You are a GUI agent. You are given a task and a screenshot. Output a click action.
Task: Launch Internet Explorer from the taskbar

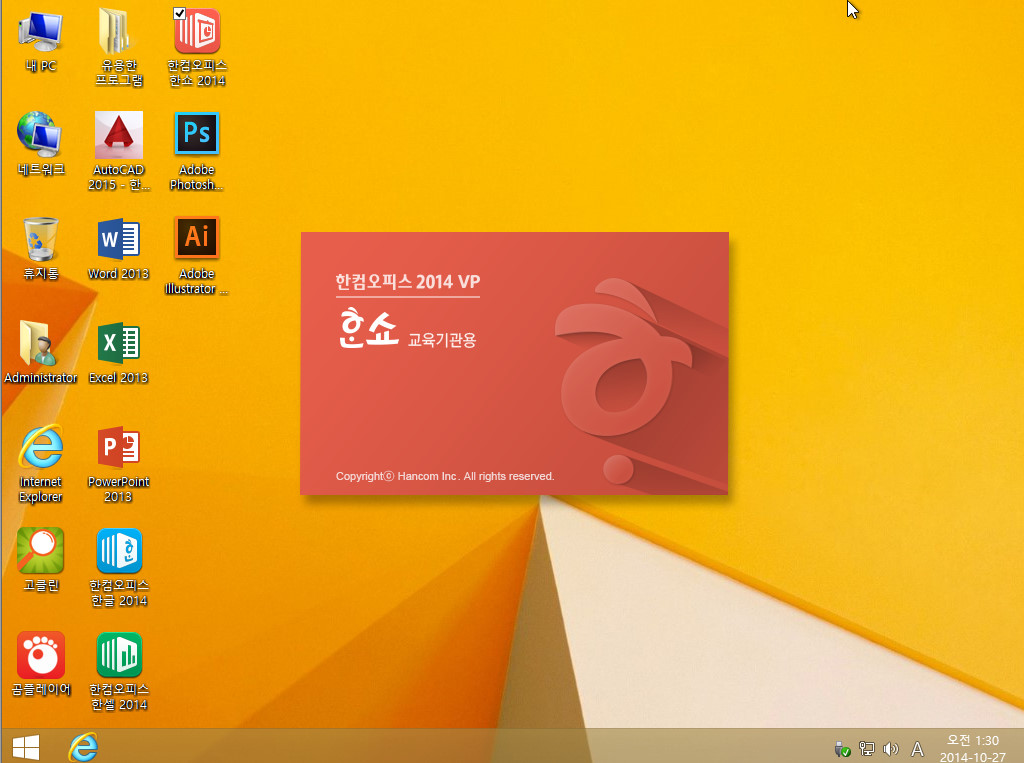pos(84,747)
